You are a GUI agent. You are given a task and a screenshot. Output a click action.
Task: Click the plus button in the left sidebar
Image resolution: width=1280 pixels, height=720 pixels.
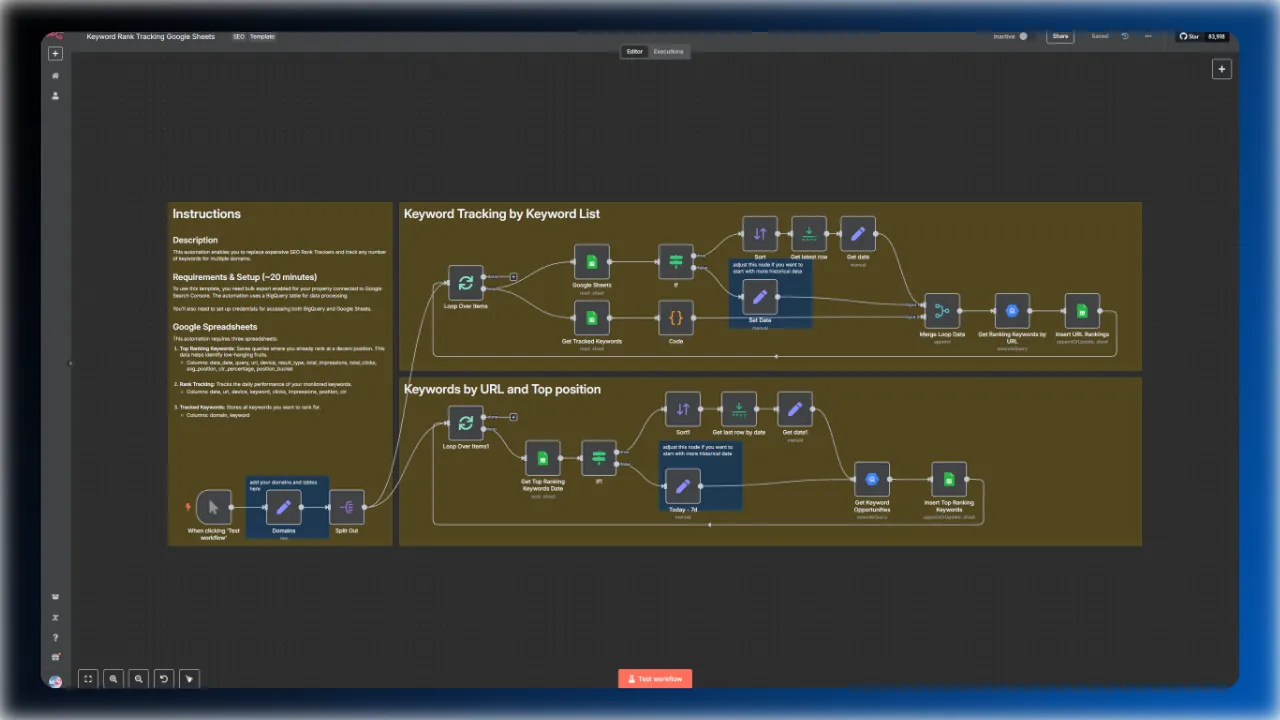tap(55, 53)
